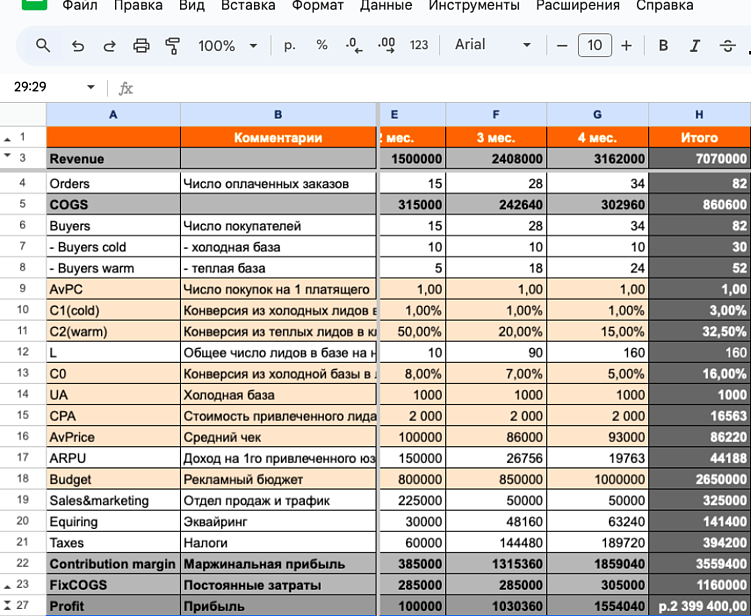Print the spreadsheet
The height and width of the screenshot is (616, 751).
pyautogui.click(x=141, y=46)
